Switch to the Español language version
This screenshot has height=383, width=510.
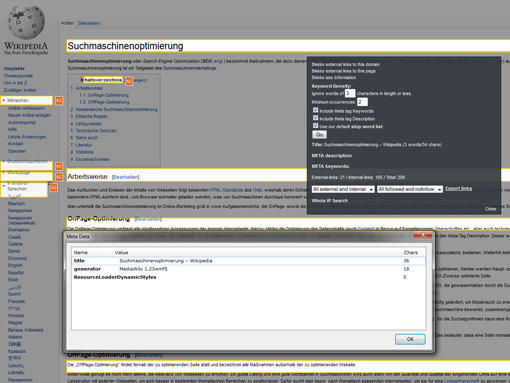[x=15, y=273]
